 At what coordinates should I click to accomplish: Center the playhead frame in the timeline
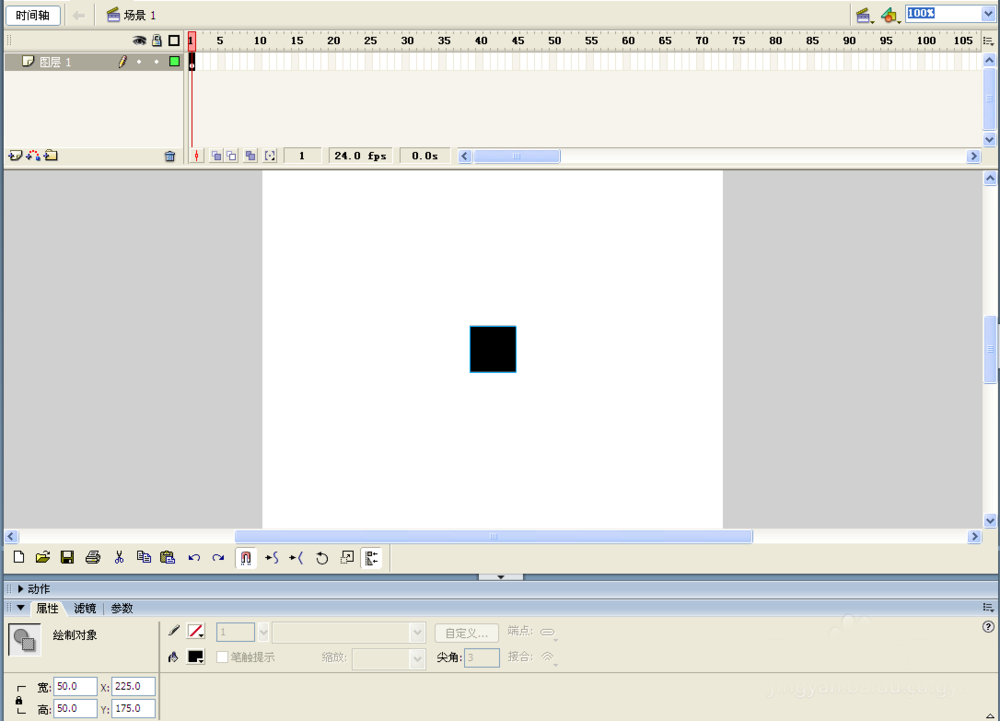(x=196, y=156)
